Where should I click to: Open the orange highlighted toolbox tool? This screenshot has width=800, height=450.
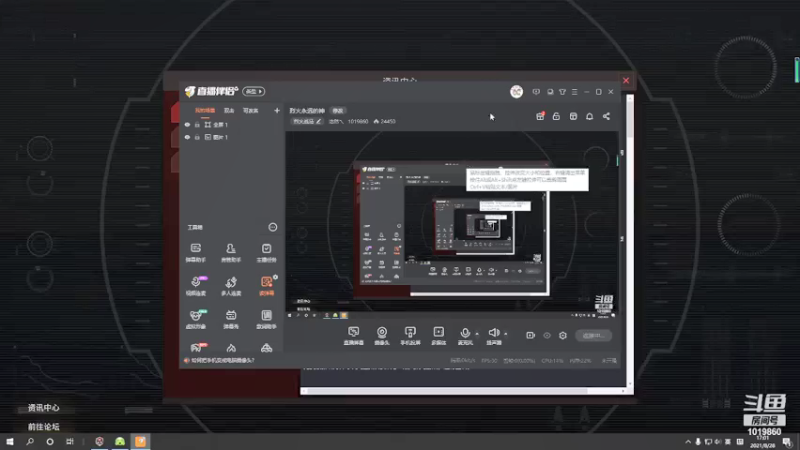point(266,286)
